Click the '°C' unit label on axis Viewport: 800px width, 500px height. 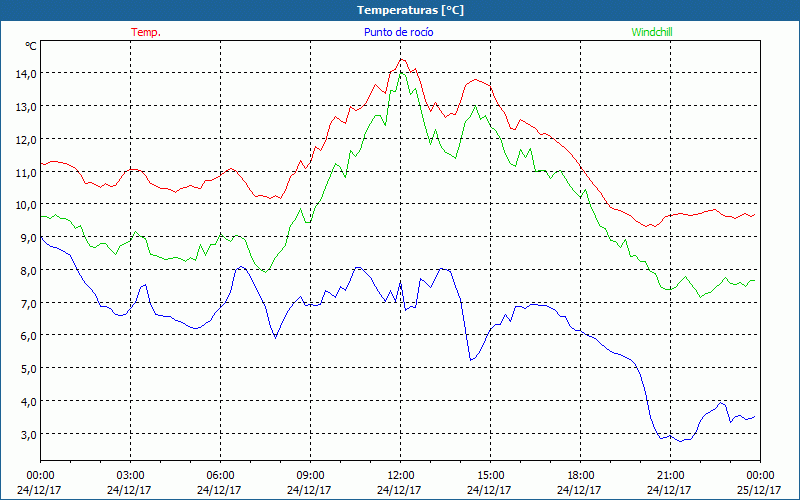point(31,46)
